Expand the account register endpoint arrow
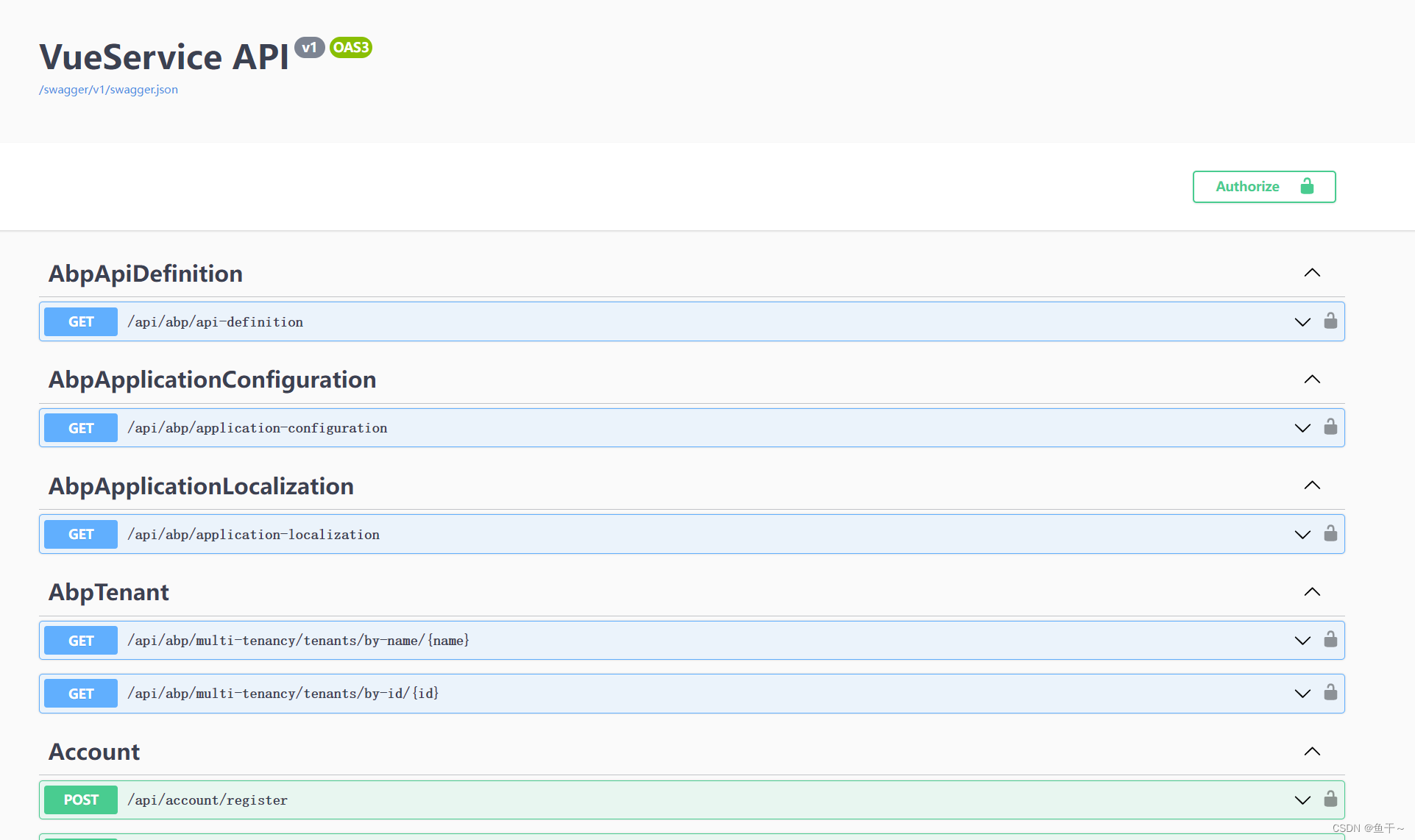Image resolution: width=1415 pixels, height=840 pixels. 1302,800
